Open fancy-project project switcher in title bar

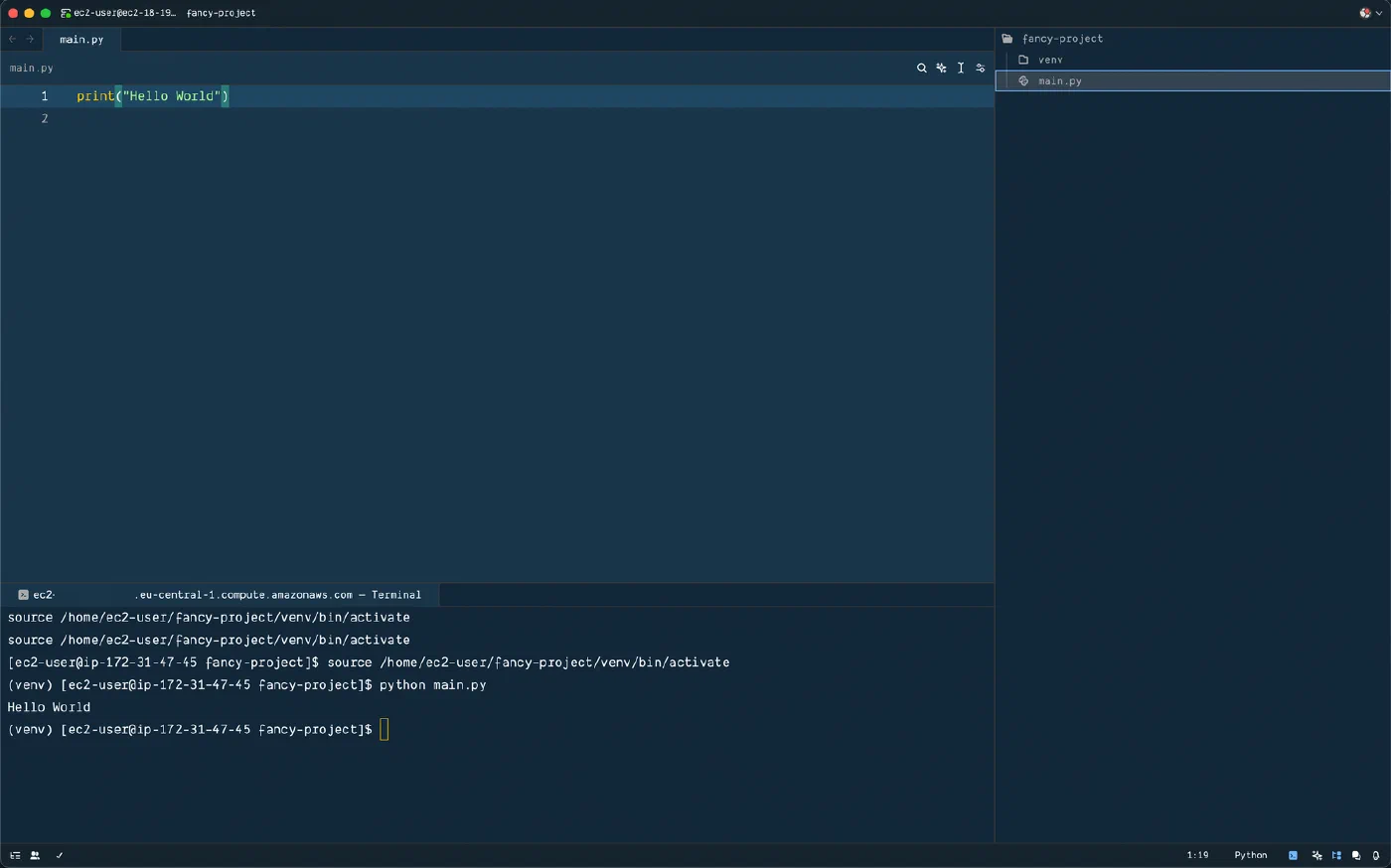click(221, 13)
